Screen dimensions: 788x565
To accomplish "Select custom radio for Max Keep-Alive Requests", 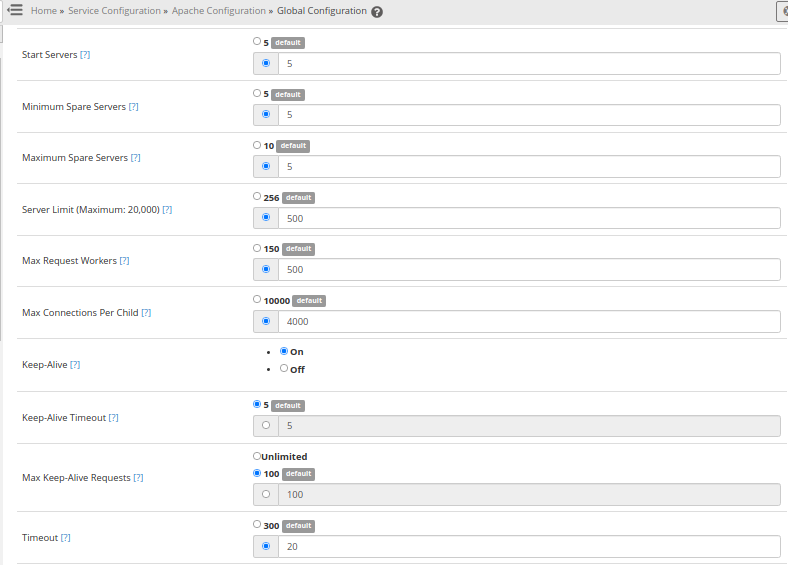I will click(x=266, y=494).
